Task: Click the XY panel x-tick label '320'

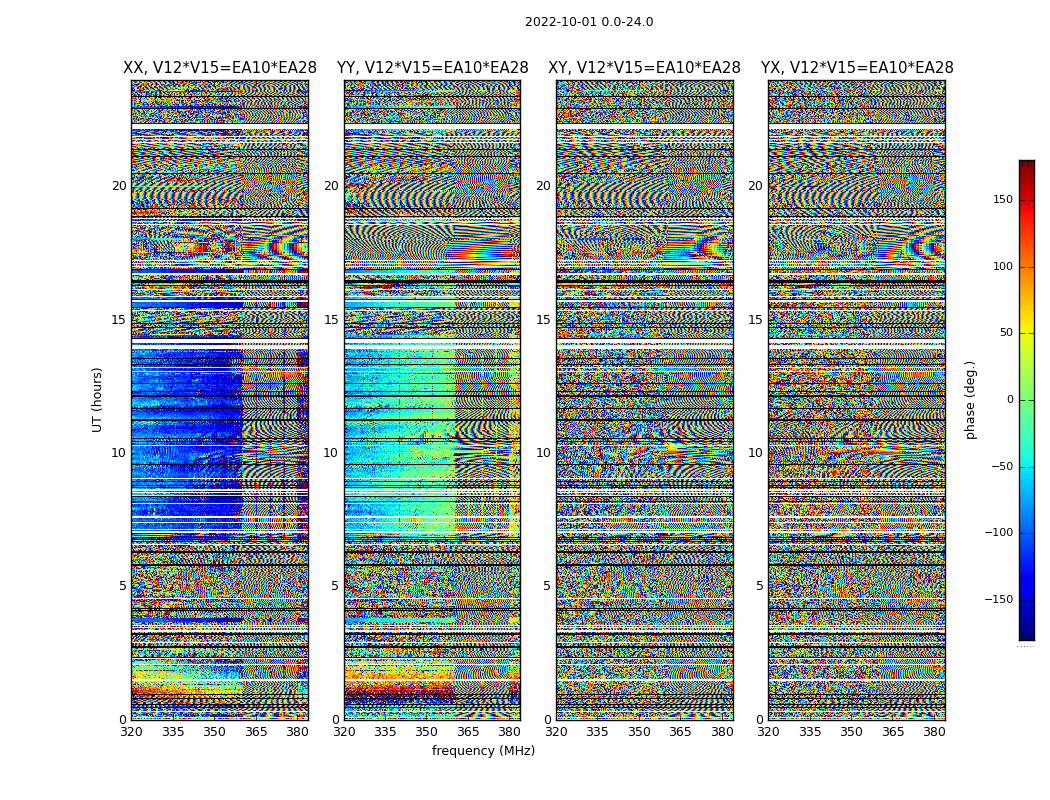Action: click(556, 732)
